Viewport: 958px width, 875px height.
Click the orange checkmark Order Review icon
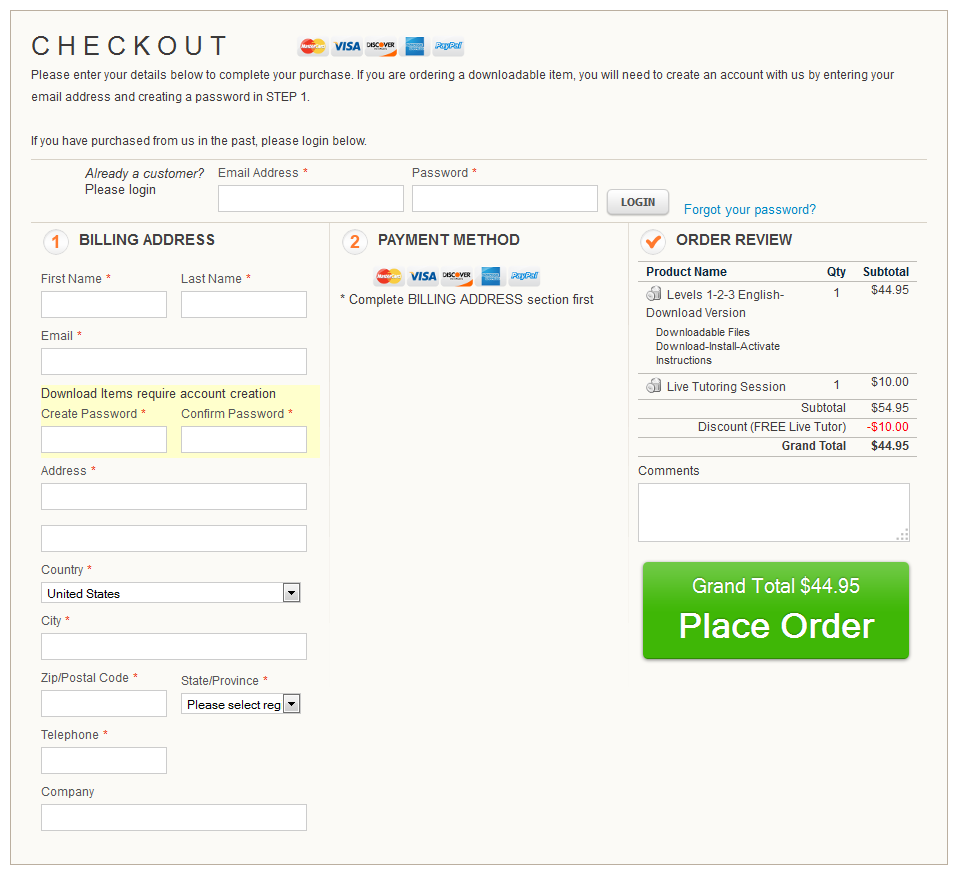[x=653, y=241]
